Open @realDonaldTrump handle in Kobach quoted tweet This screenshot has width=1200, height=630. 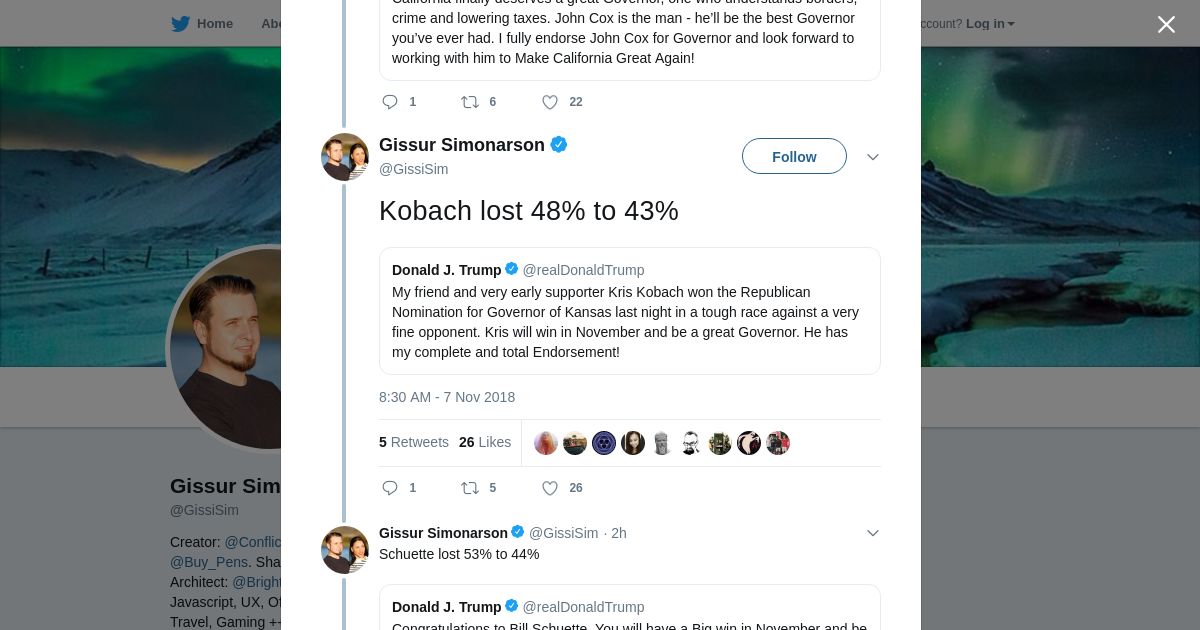[583, 270]
